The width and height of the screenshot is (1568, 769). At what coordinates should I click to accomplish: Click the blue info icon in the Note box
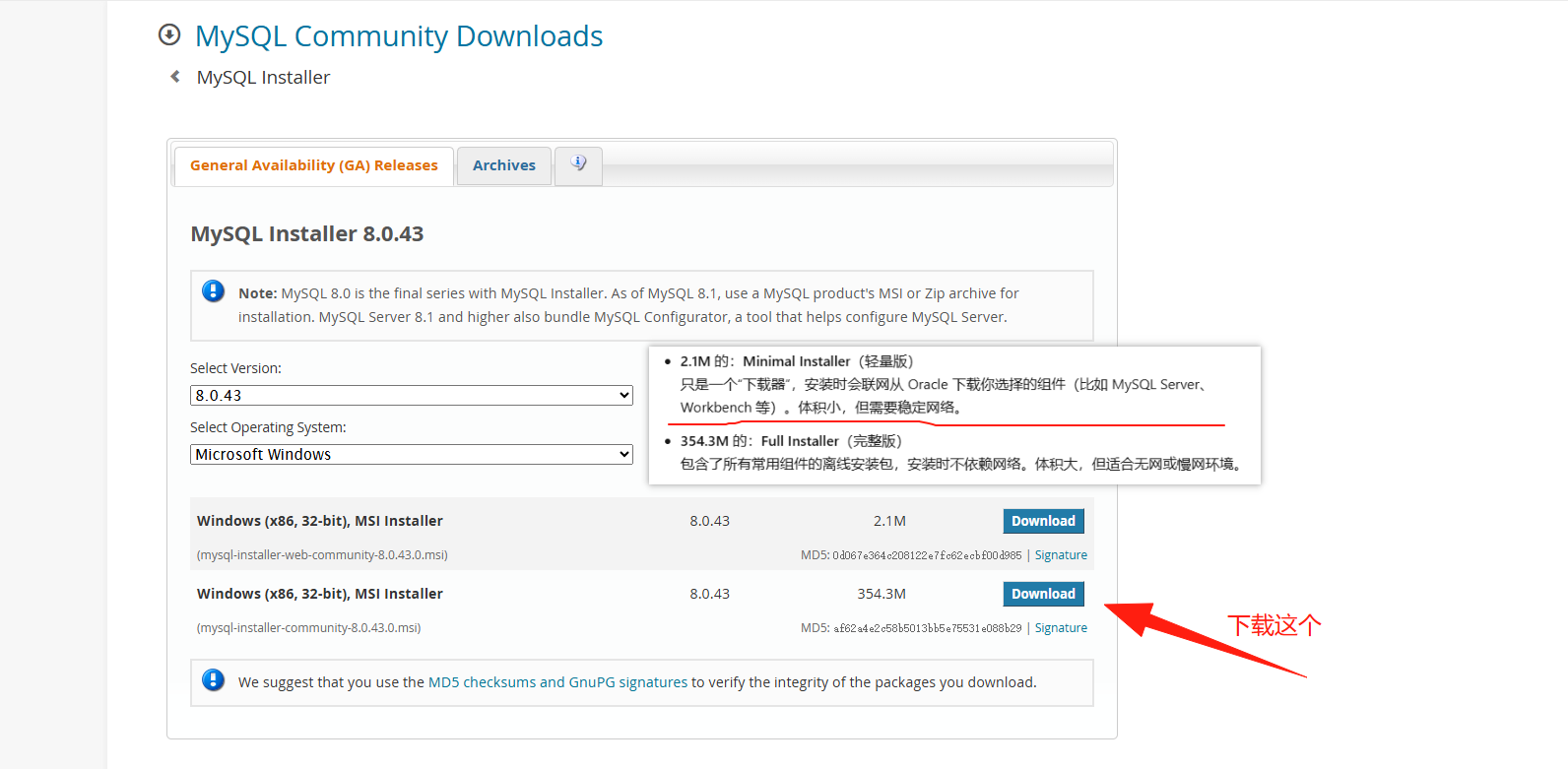tap(213, 291)
